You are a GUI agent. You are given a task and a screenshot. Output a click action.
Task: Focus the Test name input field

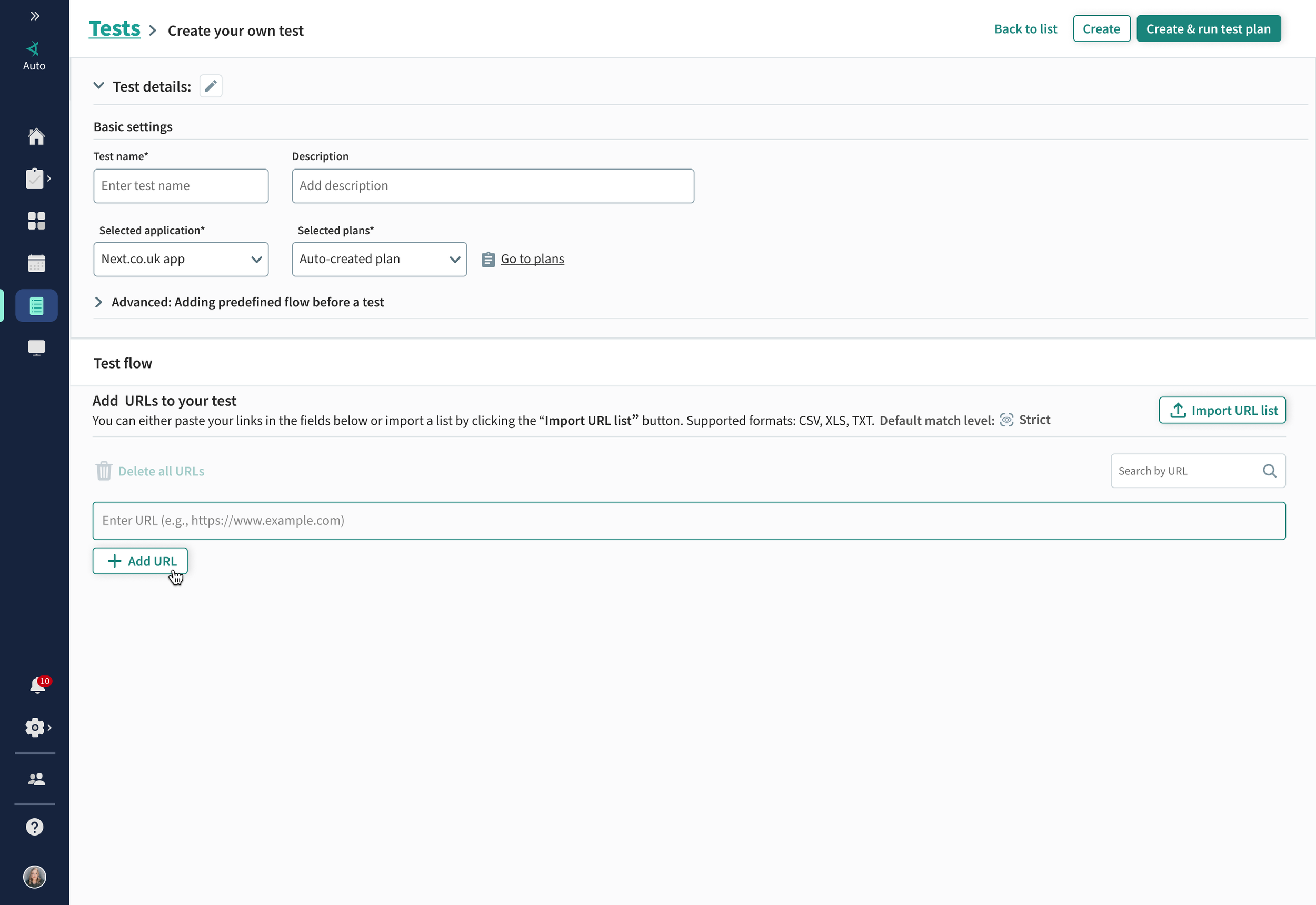(x=181, y=186)
